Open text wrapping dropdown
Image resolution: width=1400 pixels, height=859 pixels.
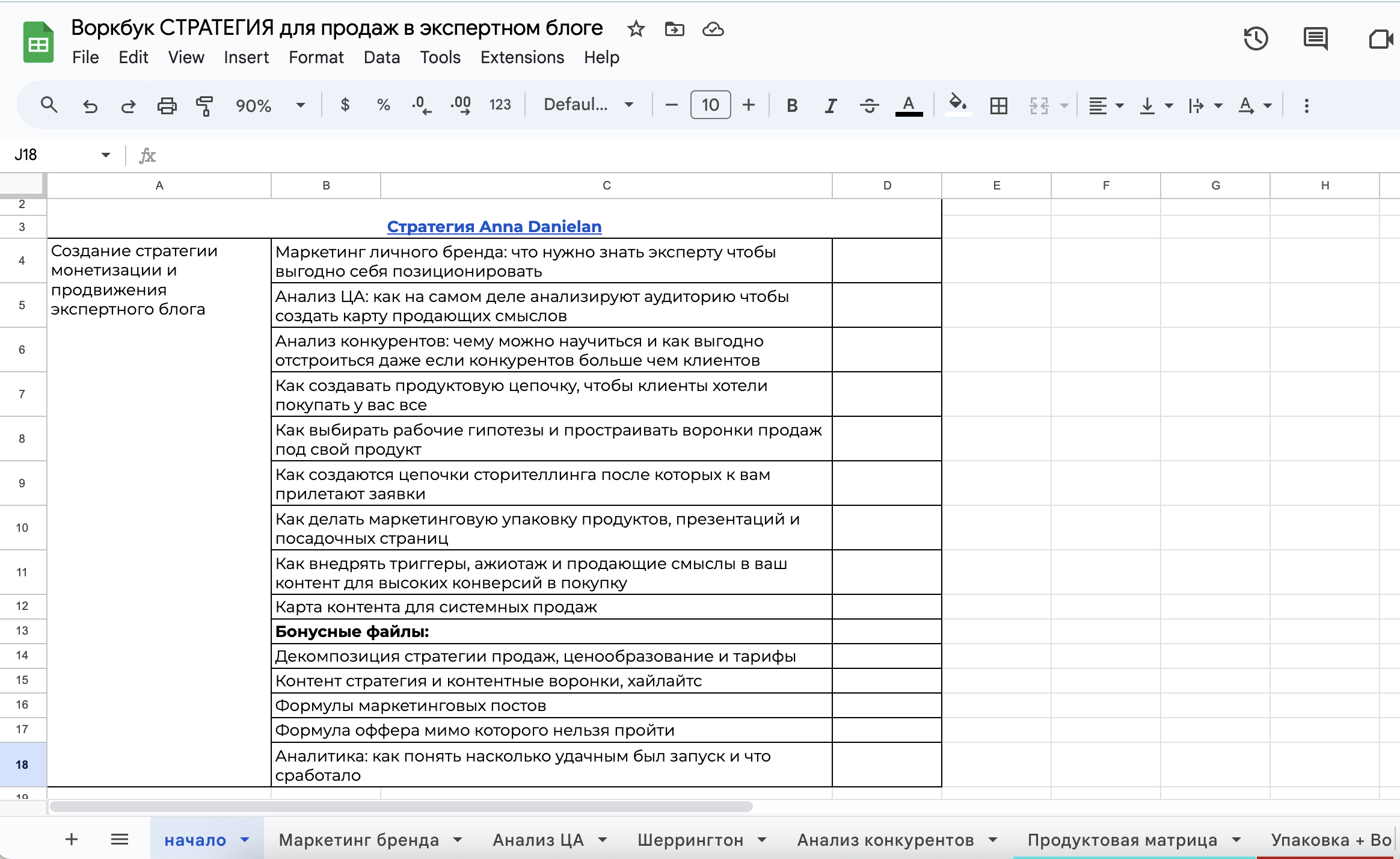point(1205,106)
